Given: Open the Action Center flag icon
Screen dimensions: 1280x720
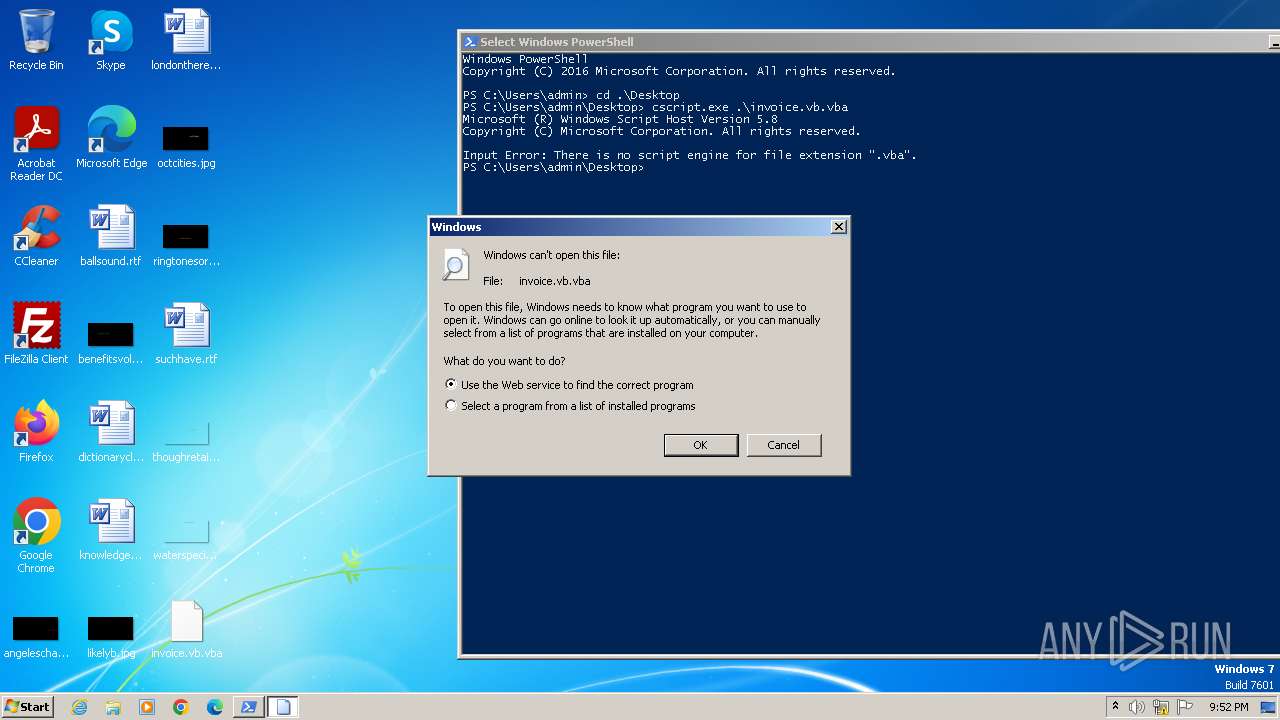Looking at the screenshot, I should pyautogui.click(x=1185, y=707).
